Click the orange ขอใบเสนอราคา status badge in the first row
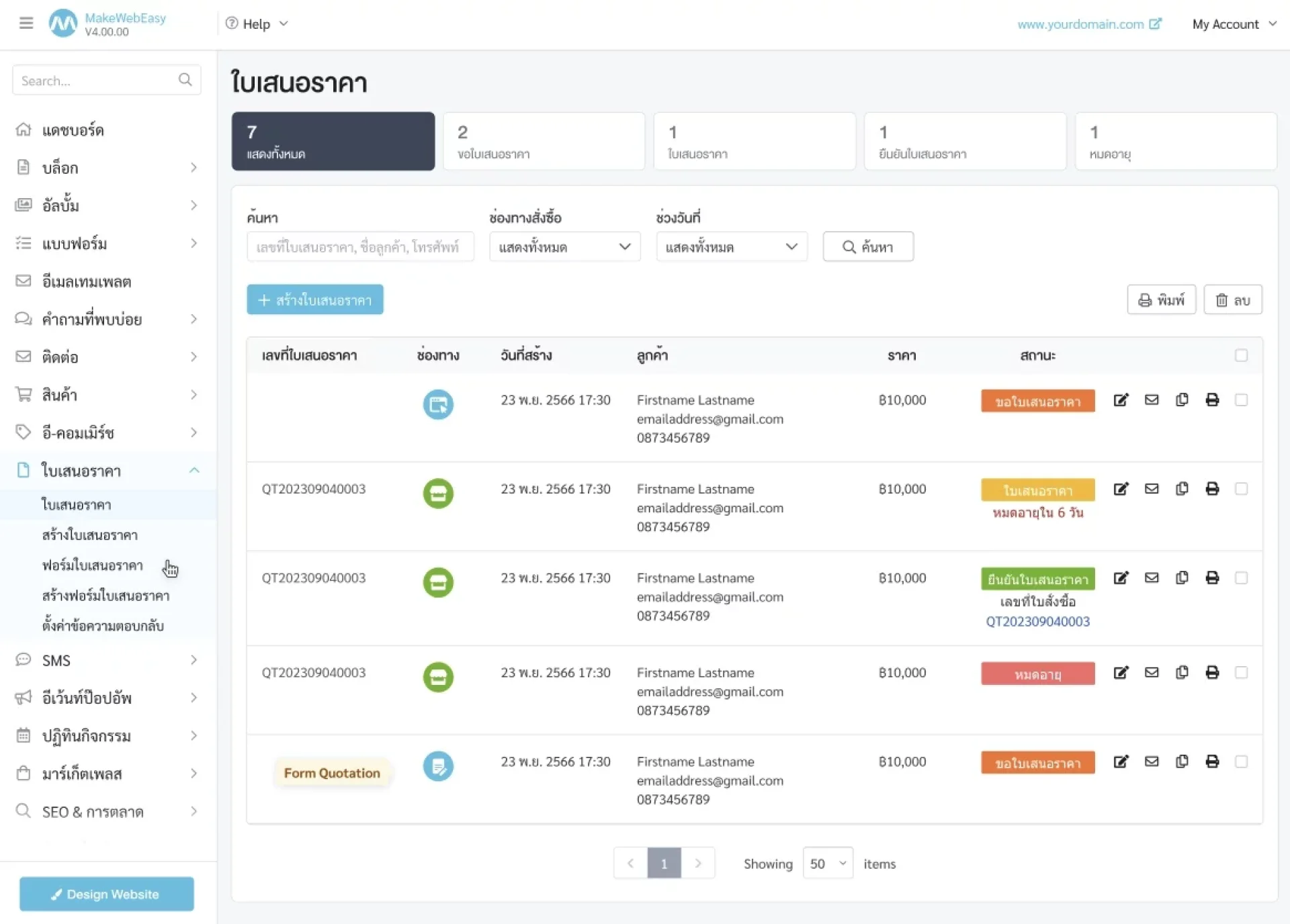The height and width of the screenshot is (924, 1290). 1037,402
